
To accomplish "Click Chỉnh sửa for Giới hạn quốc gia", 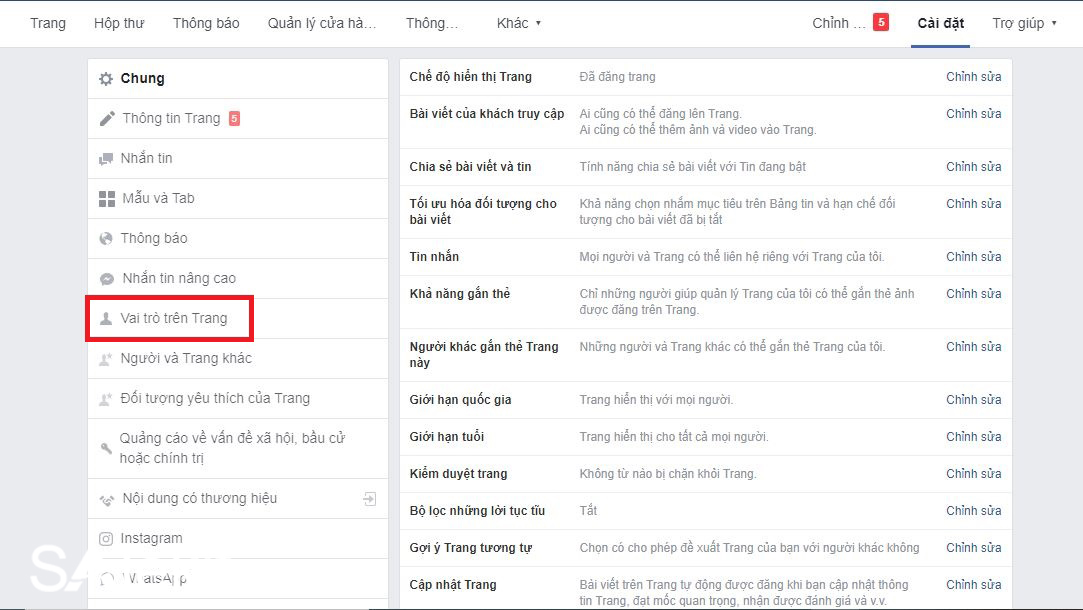I will [x=973, y=399].
